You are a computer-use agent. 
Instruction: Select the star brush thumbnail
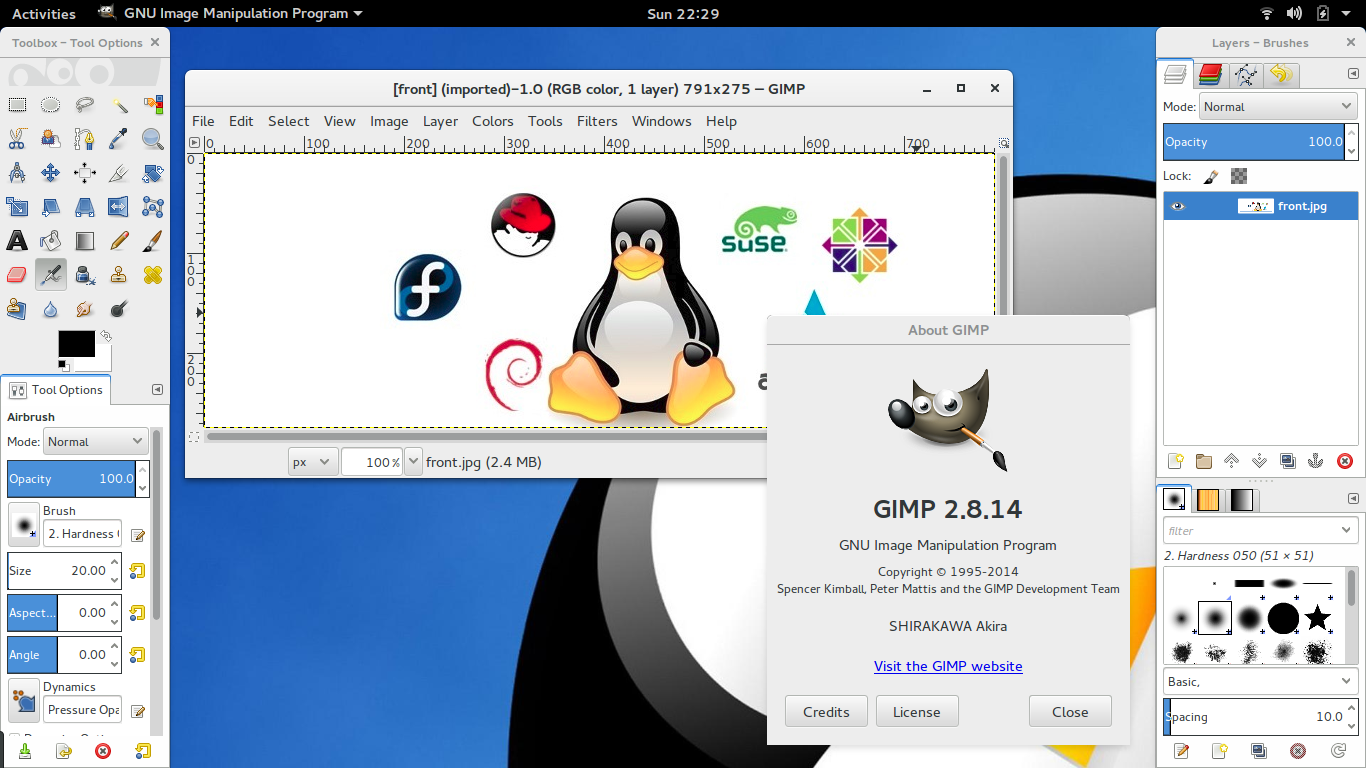point(1318,618)
